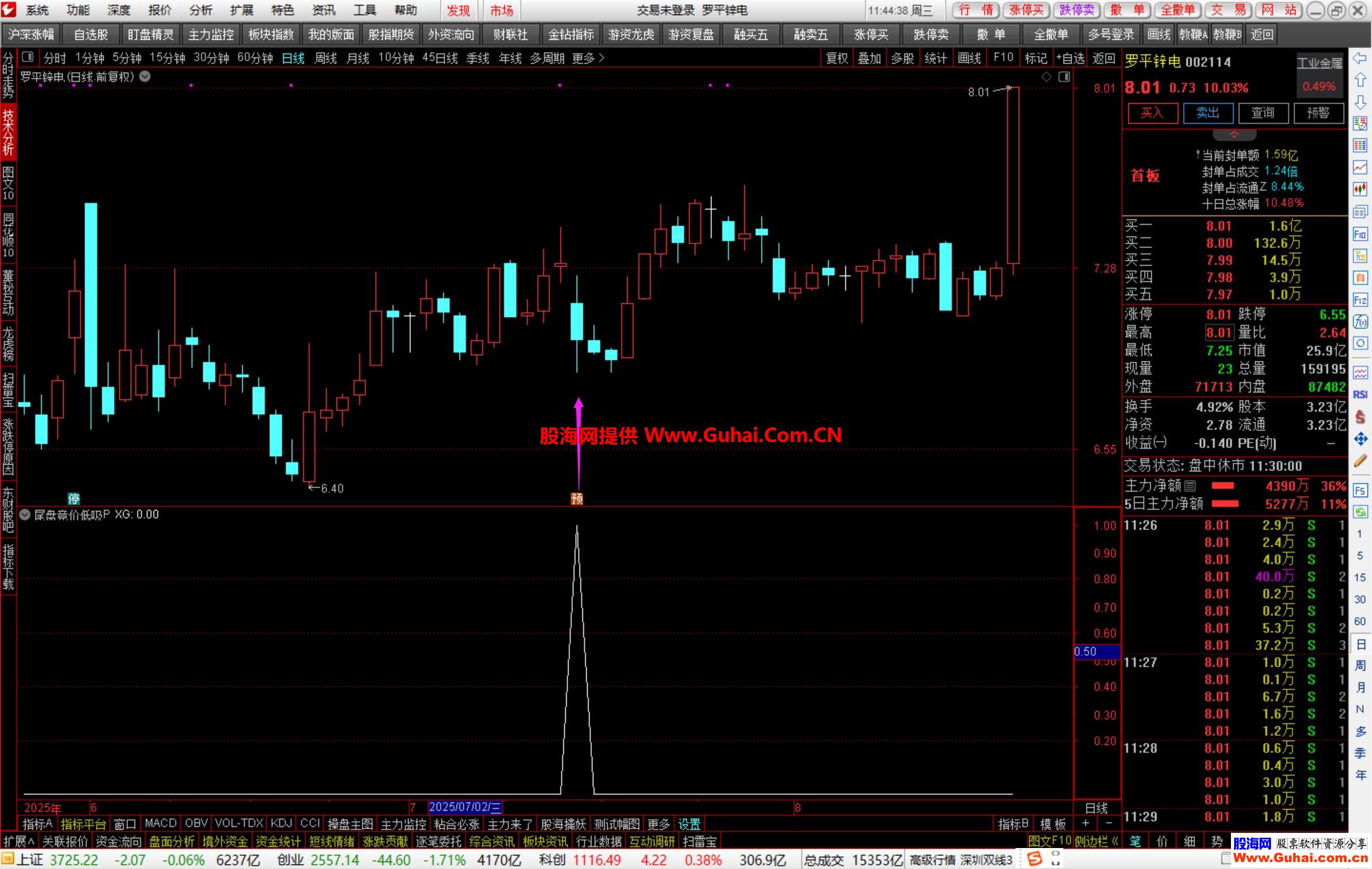Toggle 叠加 overlay option
The height and width of the screenshot is (869, 1372).
870,58
